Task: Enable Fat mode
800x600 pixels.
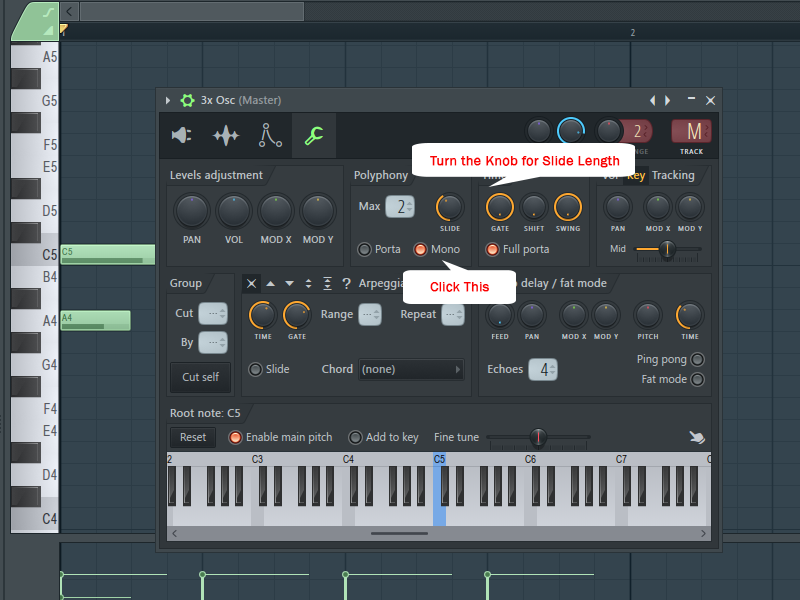Action: pyautogui.click(x=697, y=380)
